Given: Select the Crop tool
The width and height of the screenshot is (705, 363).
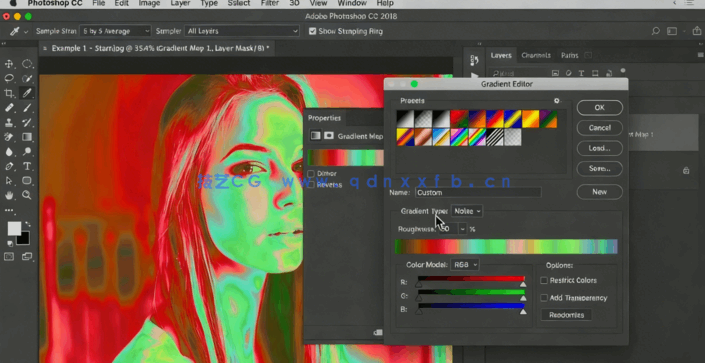Looking at the screenshot, I should [9, 93].
